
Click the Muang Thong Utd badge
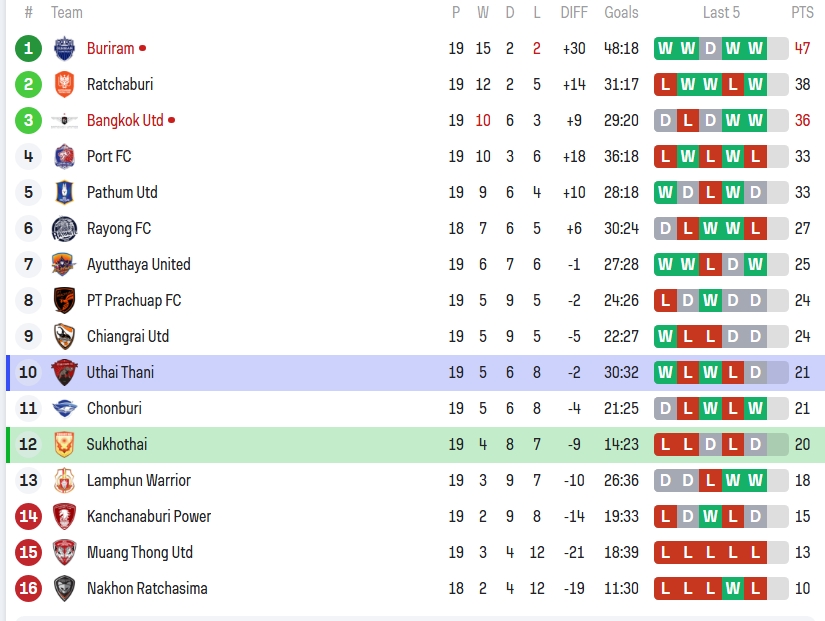[64, 552]
